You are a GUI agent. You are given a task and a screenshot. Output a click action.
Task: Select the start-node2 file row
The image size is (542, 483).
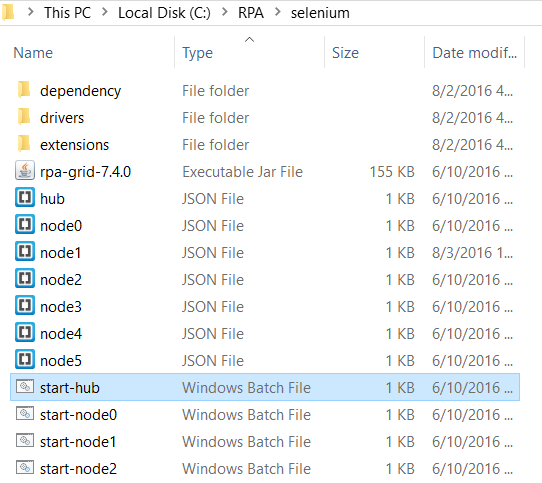coord(265,468)
